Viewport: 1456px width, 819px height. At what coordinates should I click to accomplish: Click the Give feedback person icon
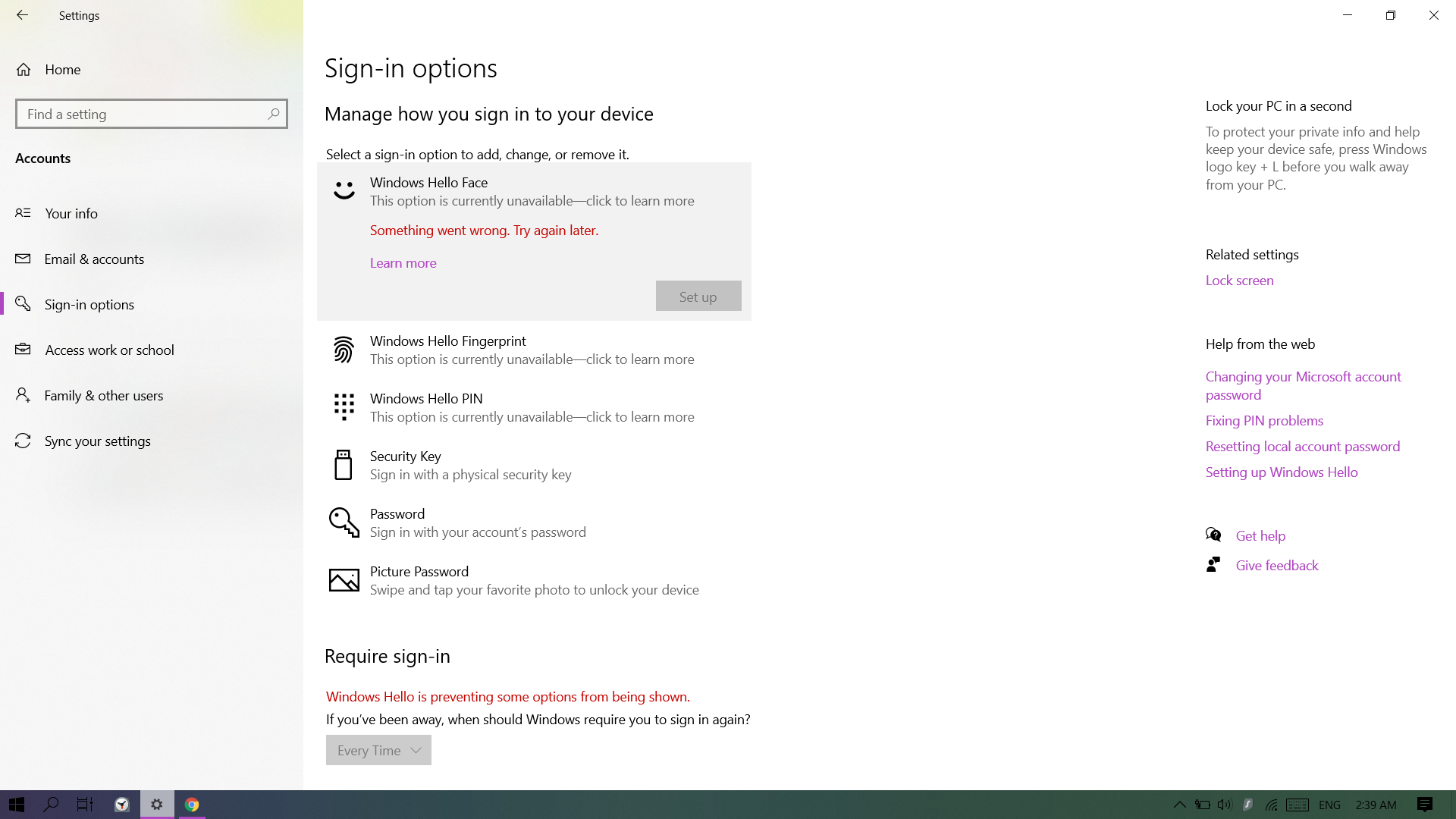tap(1213, 565)
